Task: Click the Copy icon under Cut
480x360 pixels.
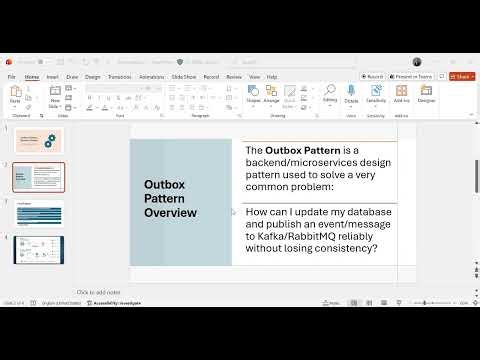Action: 28,98
